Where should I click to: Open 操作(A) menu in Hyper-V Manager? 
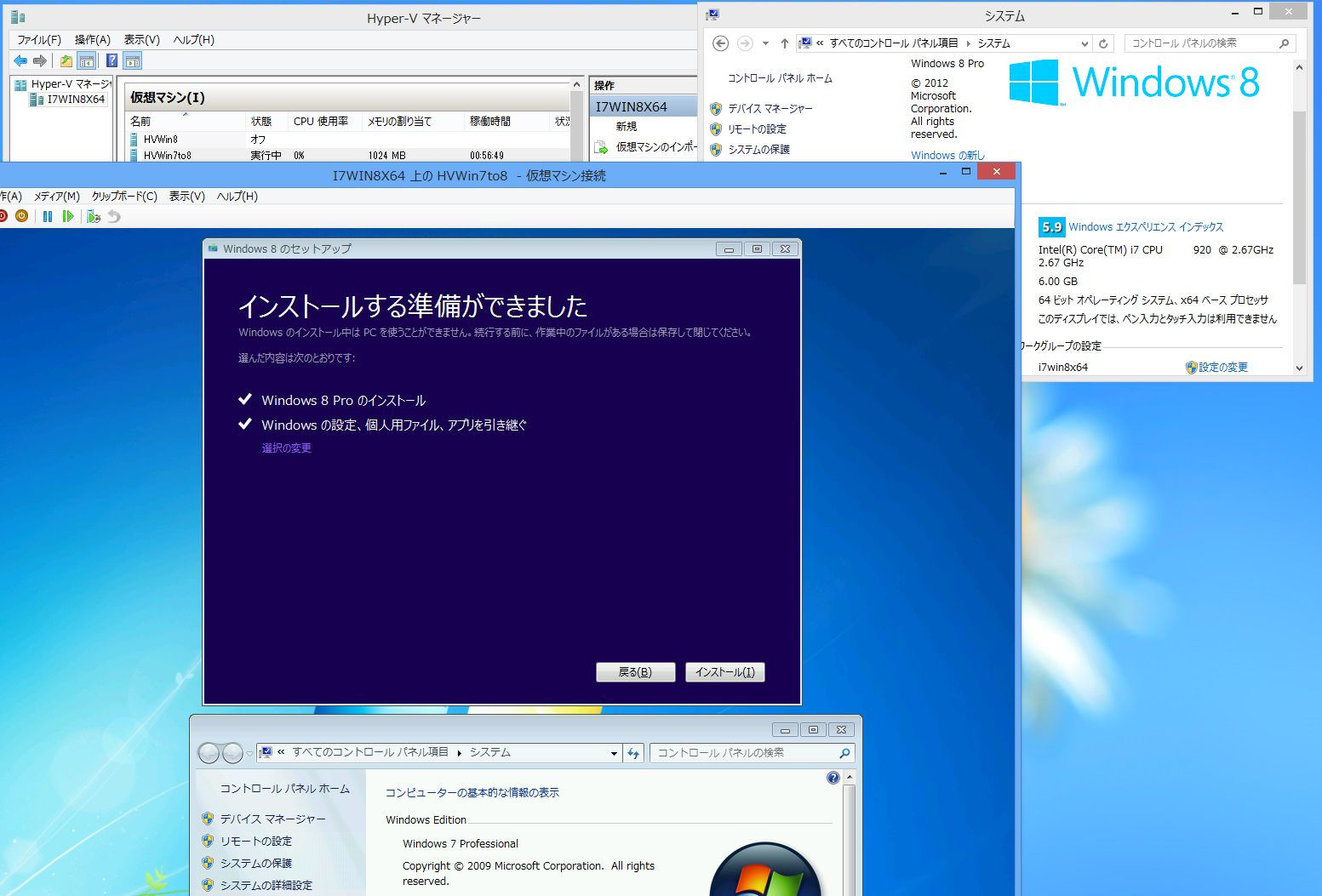pos(93,40)
